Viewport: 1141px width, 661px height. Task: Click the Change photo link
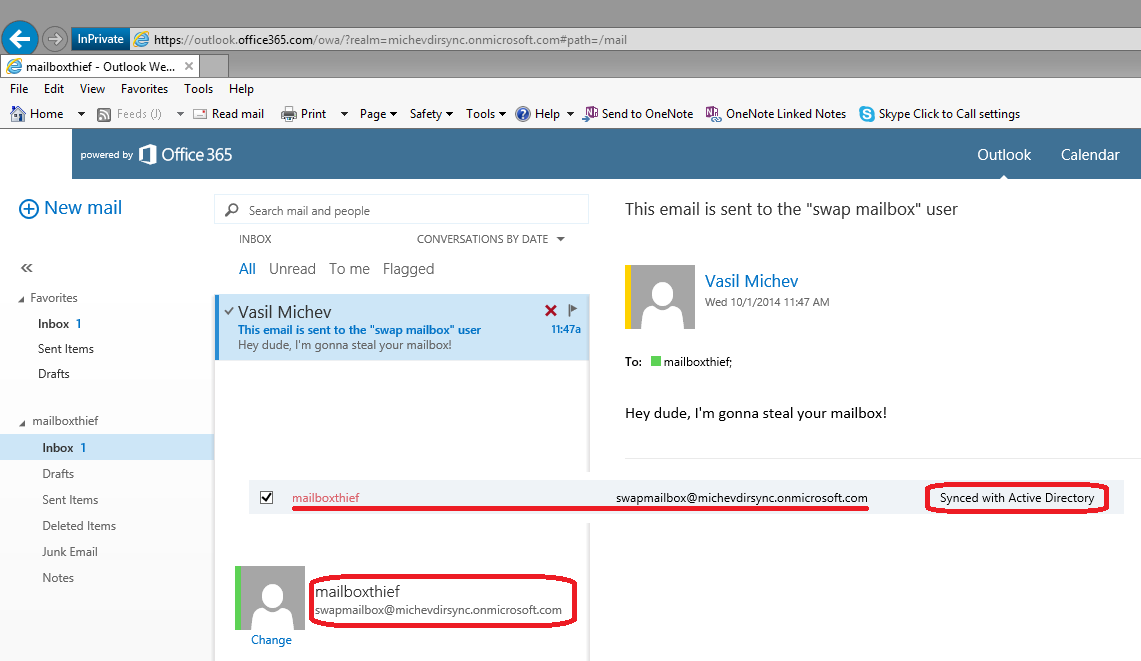[x=271, y=640]
